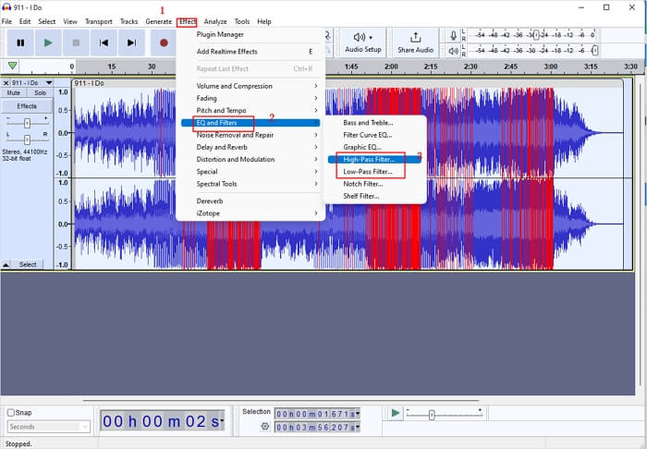
Task: Open Plugin Manager from Effect menu
Action: [220, 34]
